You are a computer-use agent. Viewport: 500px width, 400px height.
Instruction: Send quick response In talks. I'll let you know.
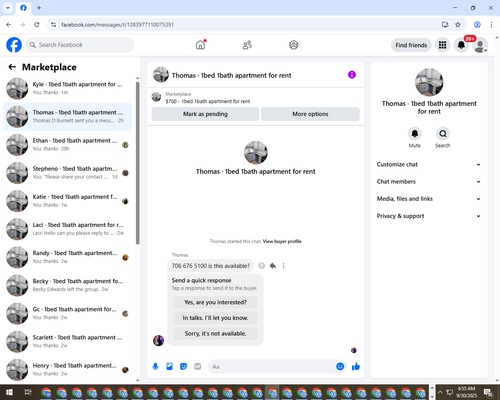(215, 318)
